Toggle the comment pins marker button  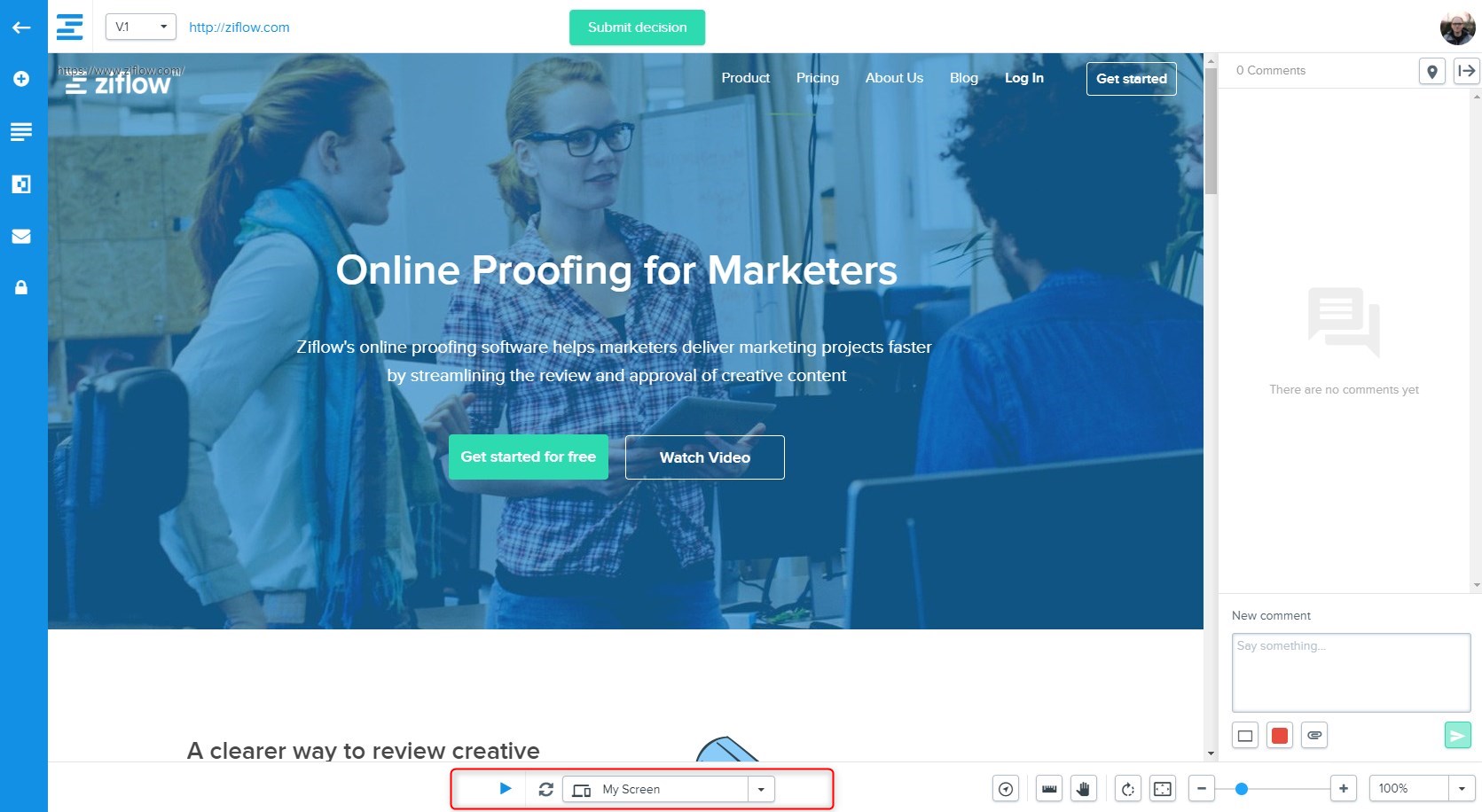[x=1431, y=71]
